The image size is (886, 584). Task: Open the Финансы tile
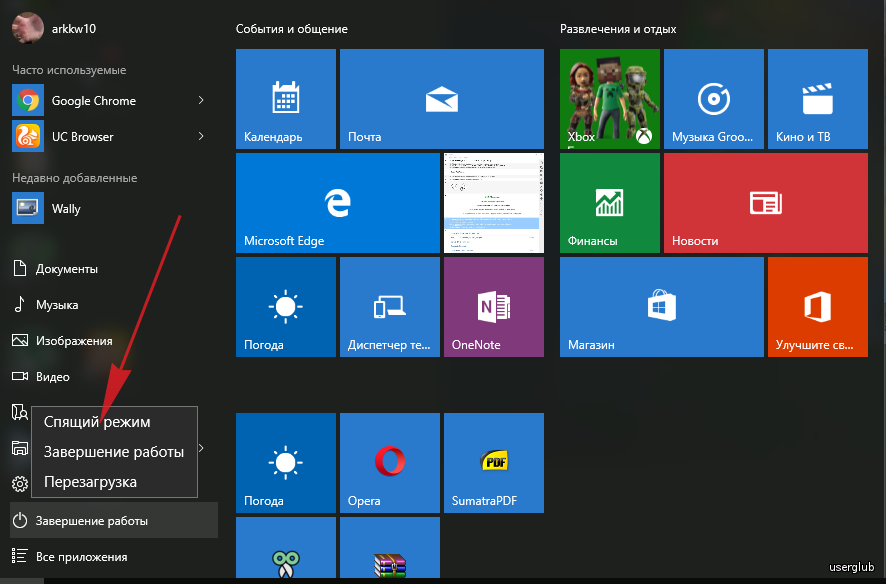coord(610,203)
